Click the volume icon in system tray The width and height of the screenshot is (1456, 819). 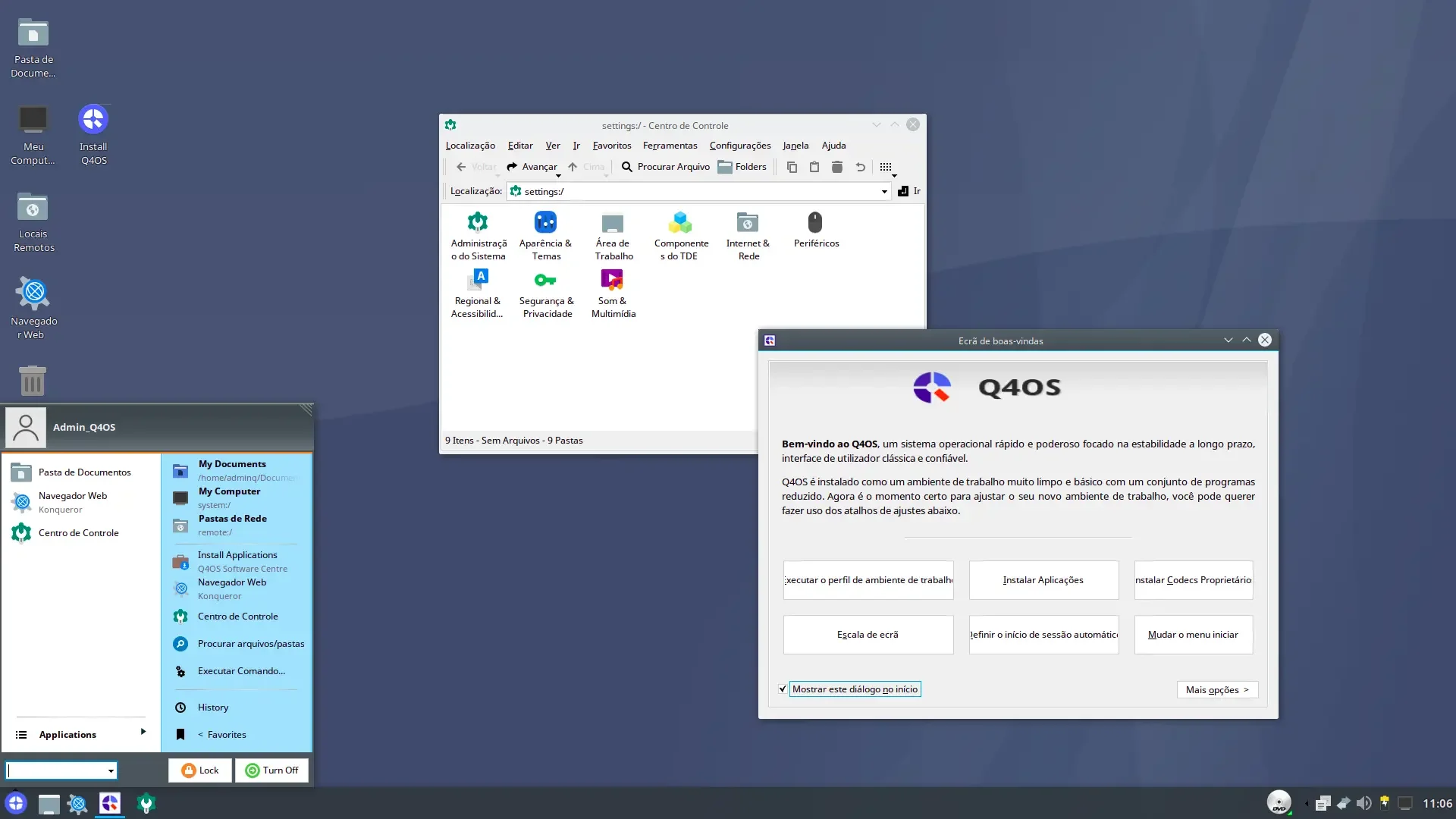1364,803
